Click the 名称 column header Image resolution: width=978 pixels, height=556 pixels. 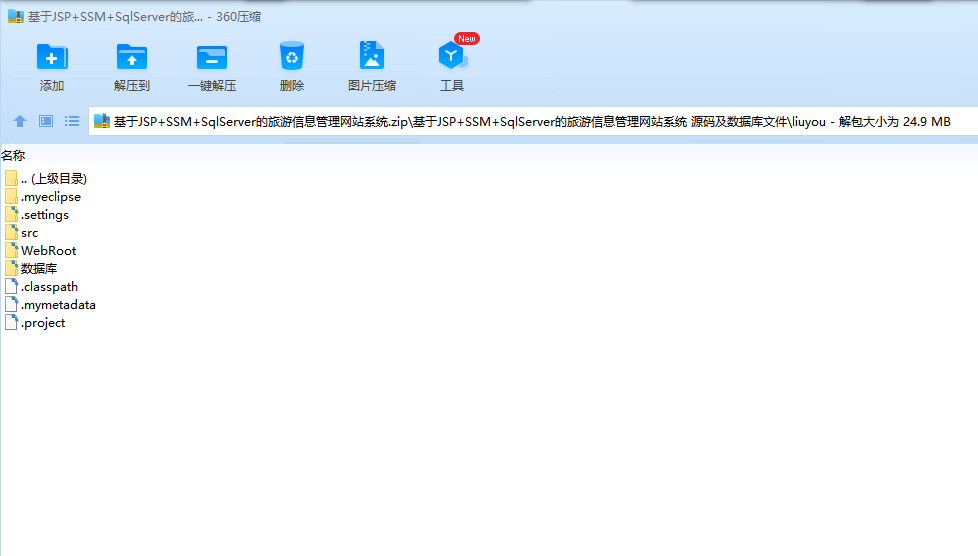(x=13, y=155)
